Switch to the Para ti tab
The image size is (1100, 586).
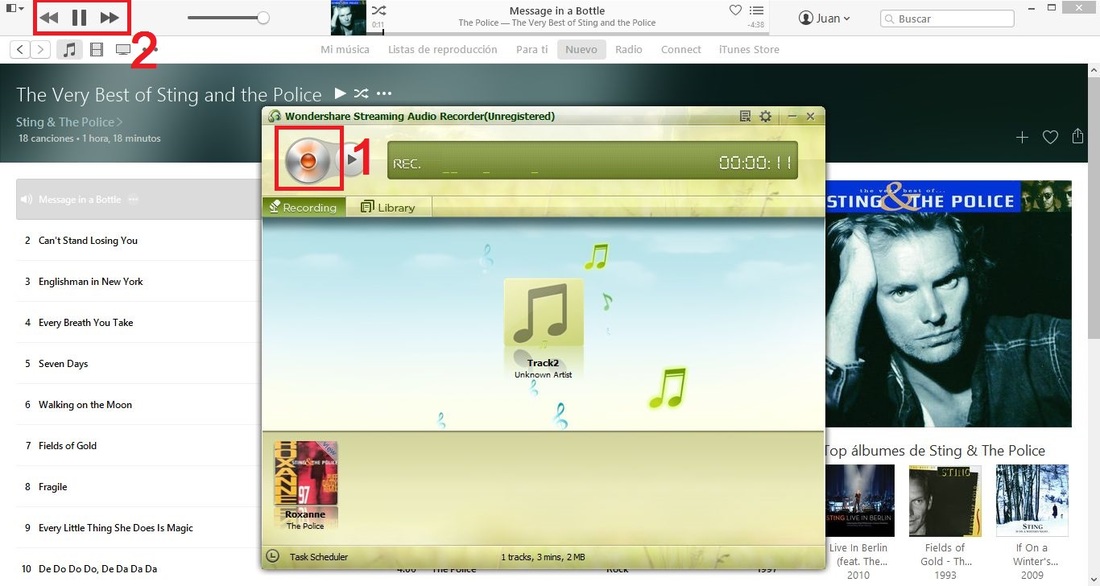[532, 49]
